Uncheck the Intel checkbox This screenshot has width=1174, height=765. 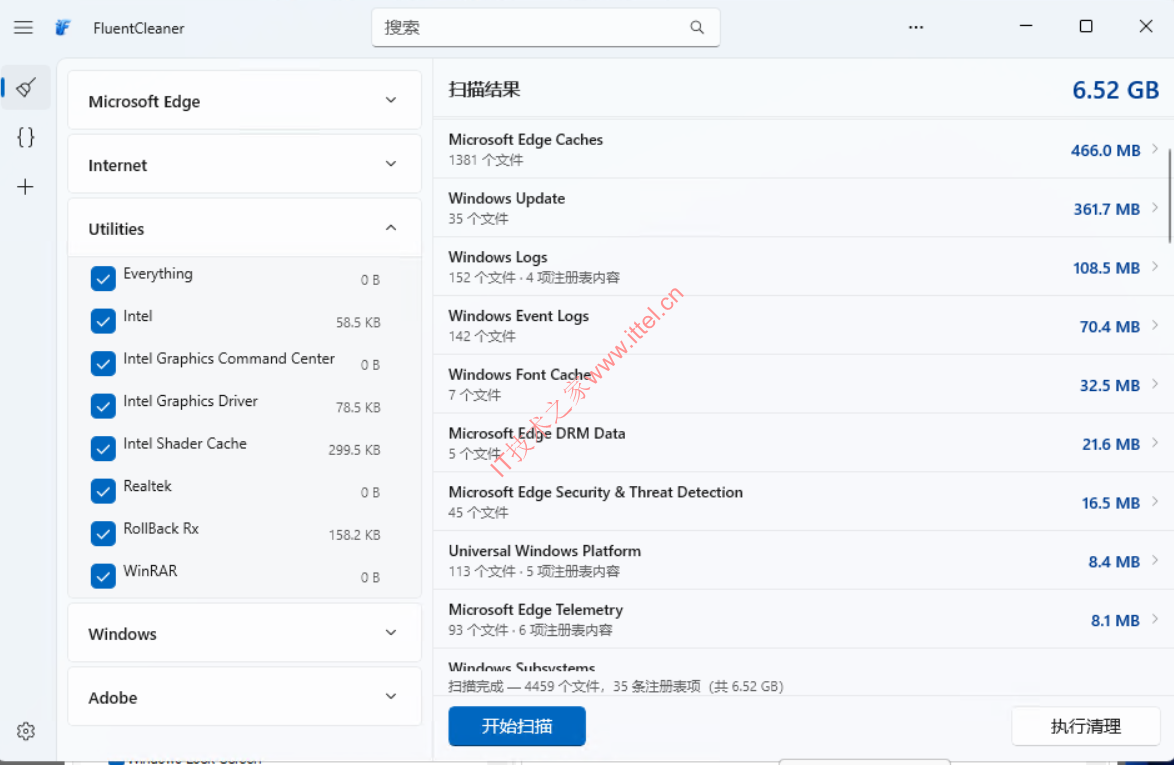(x=103, y=321)
